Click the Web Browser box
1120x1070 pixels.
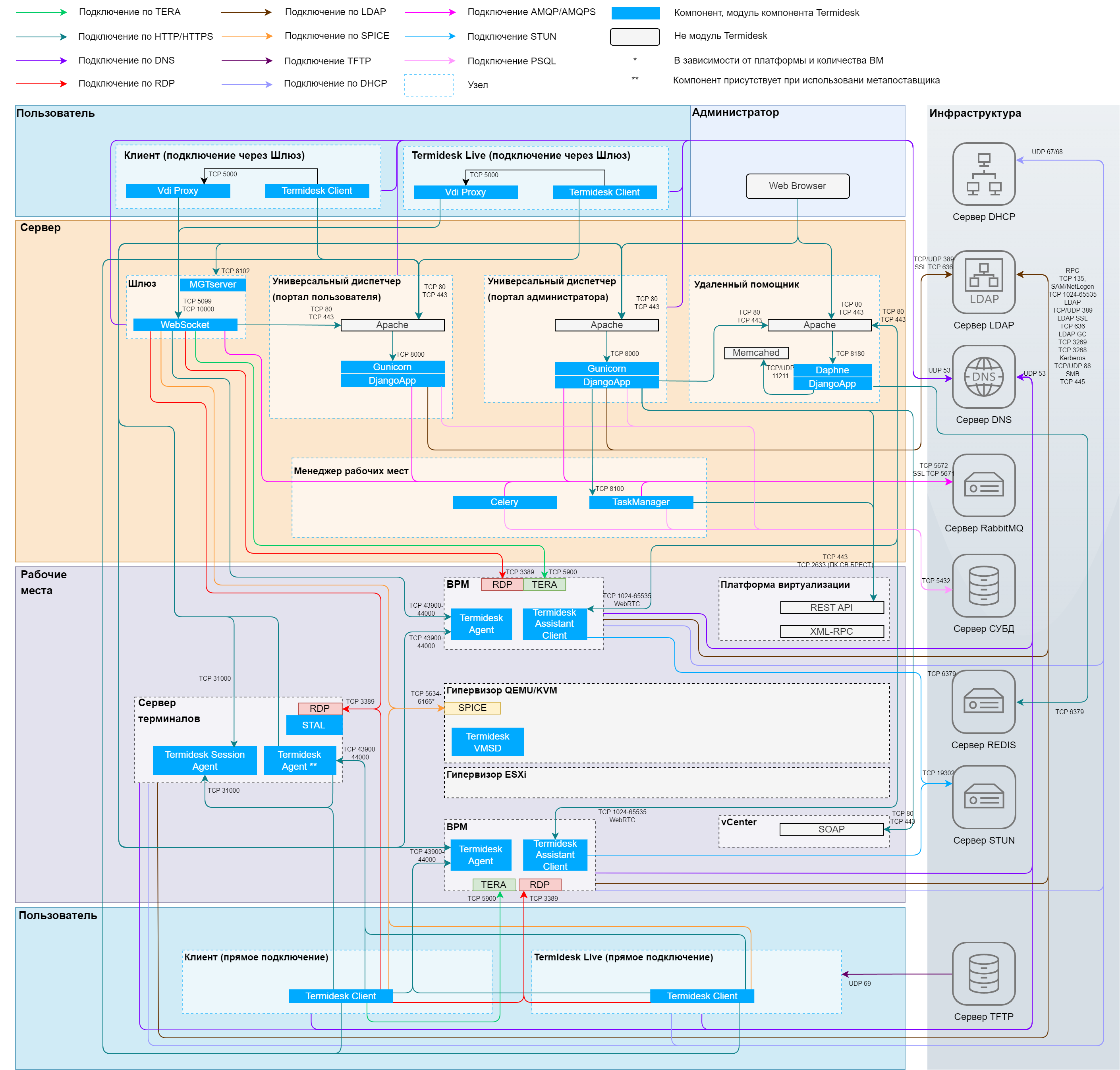tap(797, 186)
